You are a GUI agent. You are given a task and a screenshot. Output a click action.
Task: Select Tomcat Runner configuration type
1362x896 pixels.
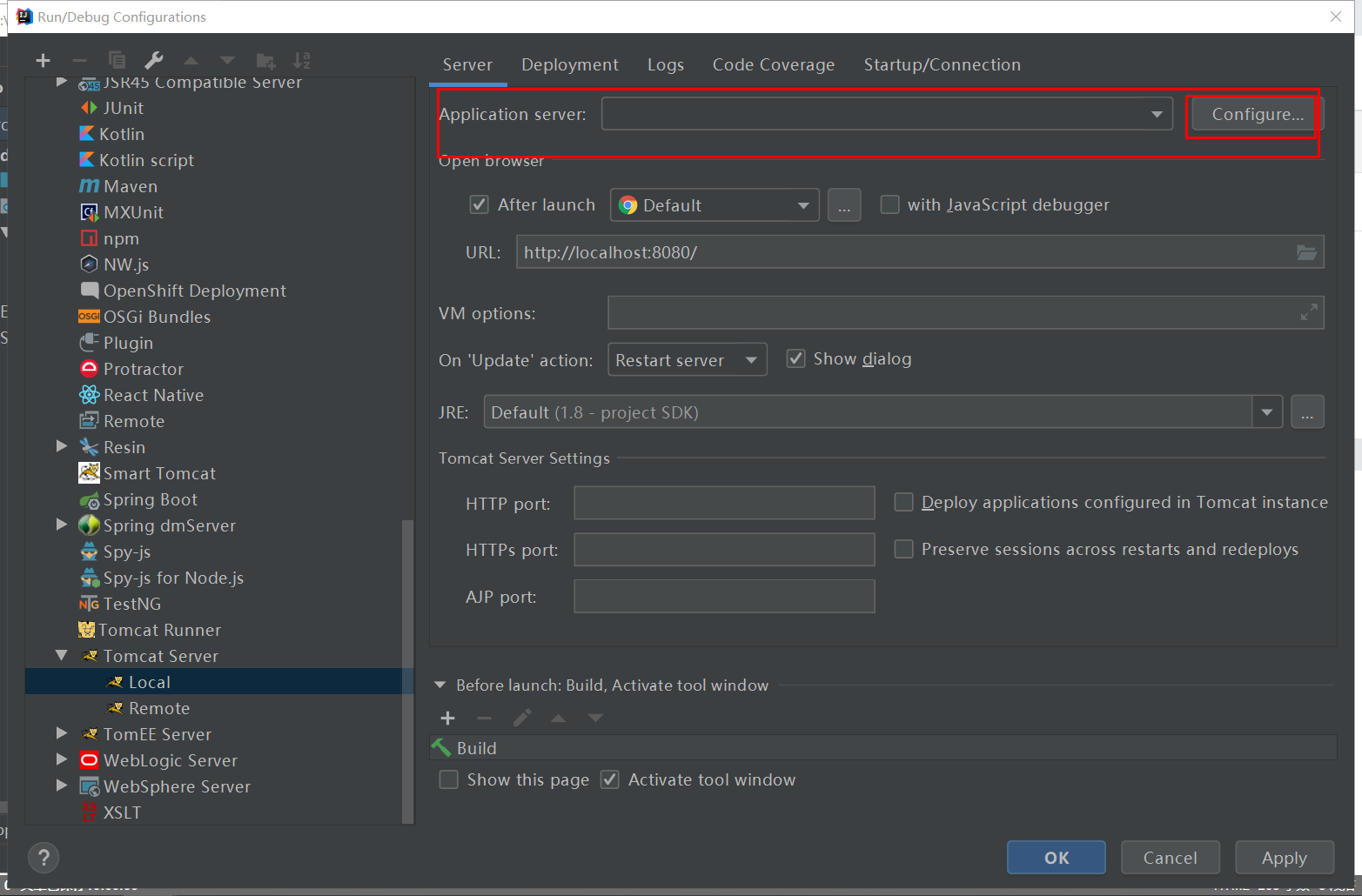(149, 630)
